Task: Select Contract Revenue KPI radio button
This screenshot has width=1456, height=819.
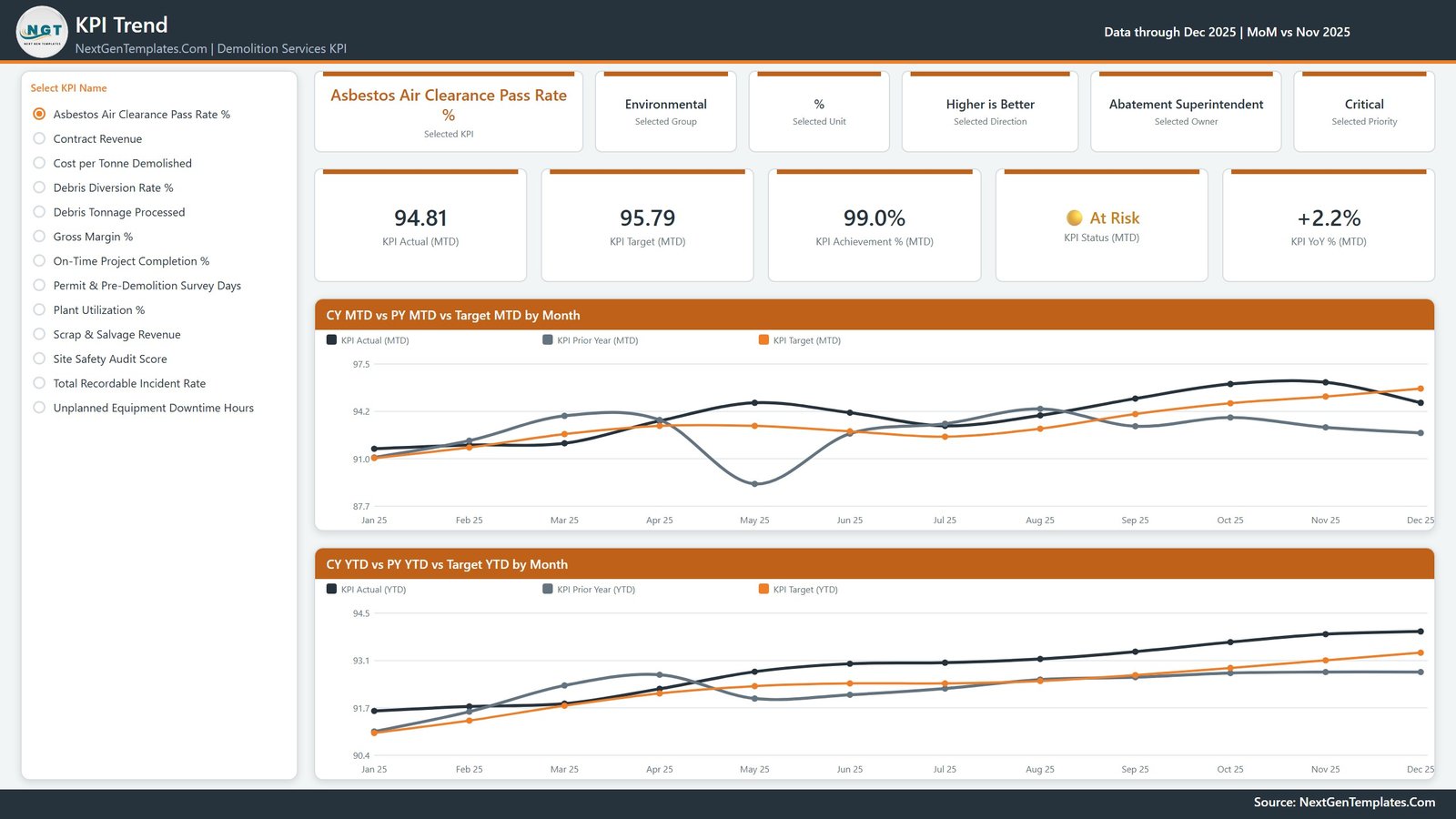Action: tap(39, 138)
